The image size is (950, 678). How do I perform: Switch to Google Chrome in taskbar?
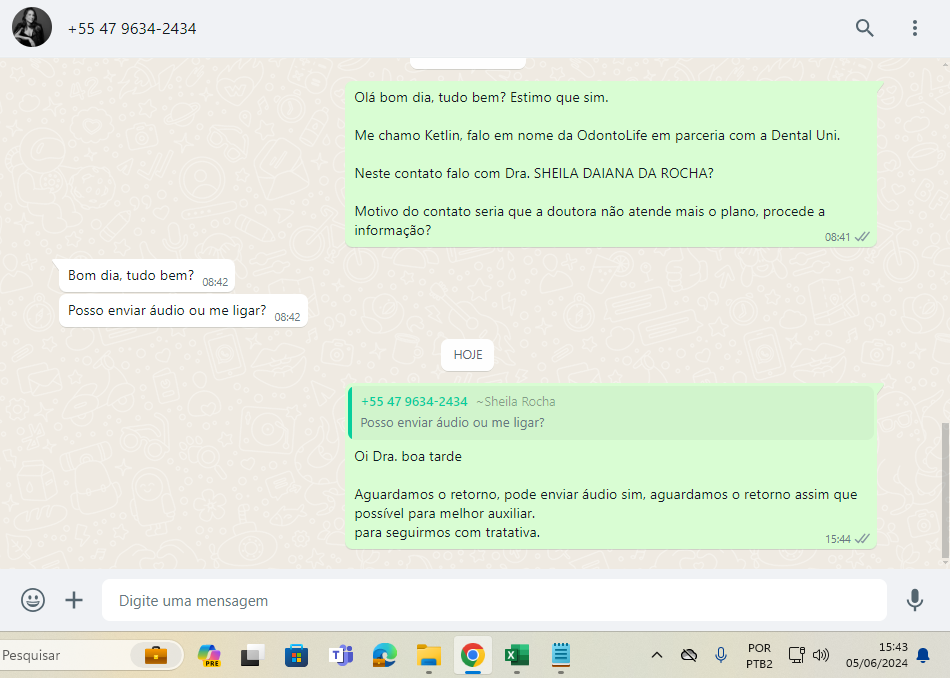pos(473,655)
